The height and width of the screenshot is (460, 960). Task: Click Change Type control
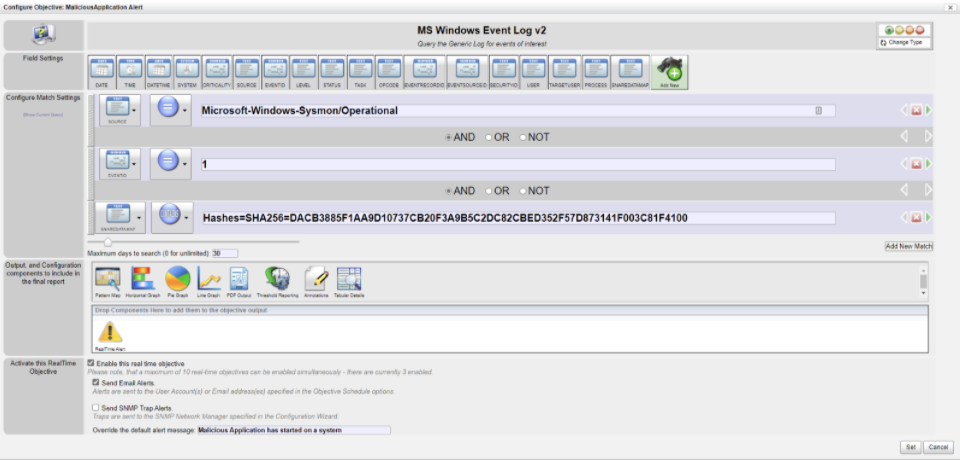(905, 42)
